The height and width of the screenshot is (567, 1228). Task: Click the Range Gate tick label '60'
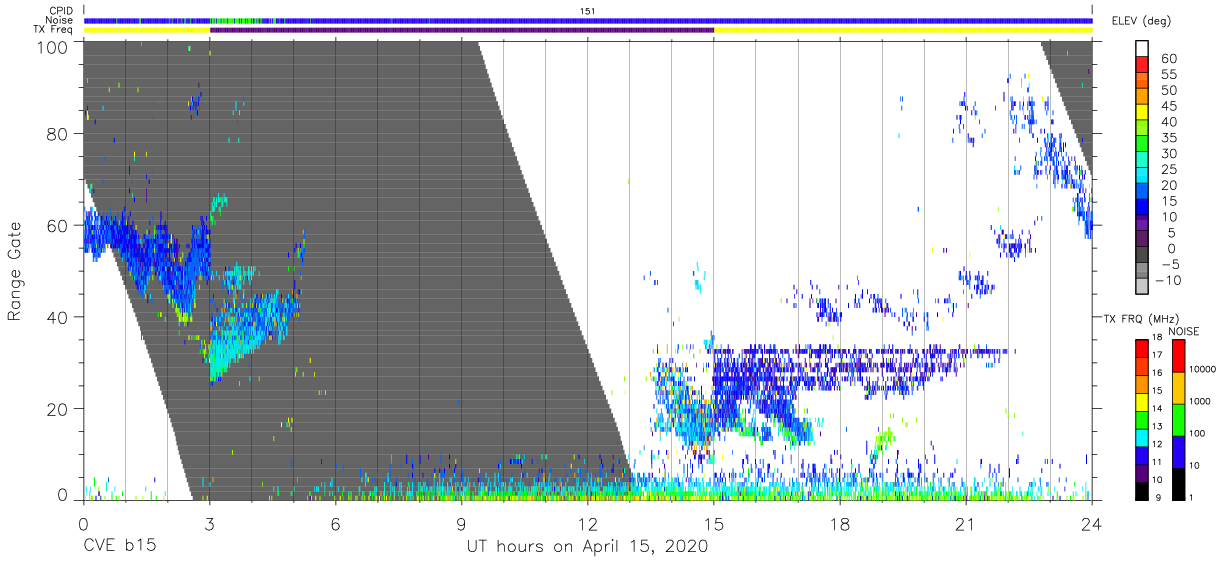point(56,225)
